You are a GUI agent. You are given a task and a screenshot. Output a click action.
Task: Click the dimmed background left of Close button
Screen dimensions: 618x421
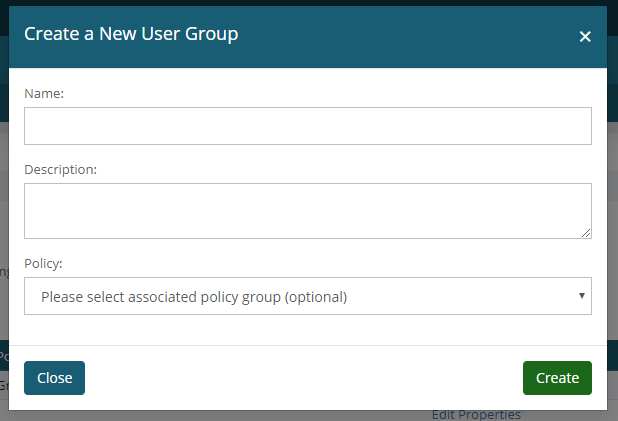pyautogui.click(x=4, y=380)
